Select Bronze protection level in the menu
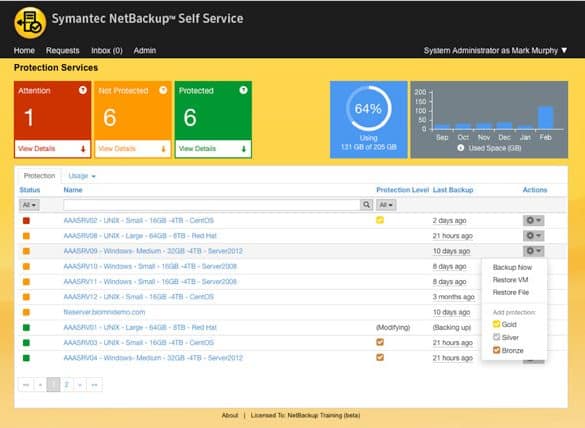The width and height of the screenshot is (585, 428). point(508,350)
